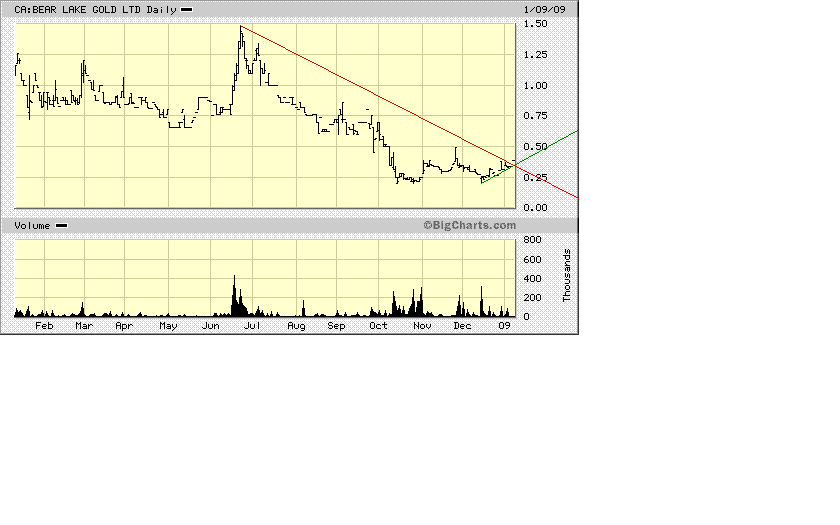Click the late-June price peak at red trendline start
The image size is (840, 525).
point(241,26)
